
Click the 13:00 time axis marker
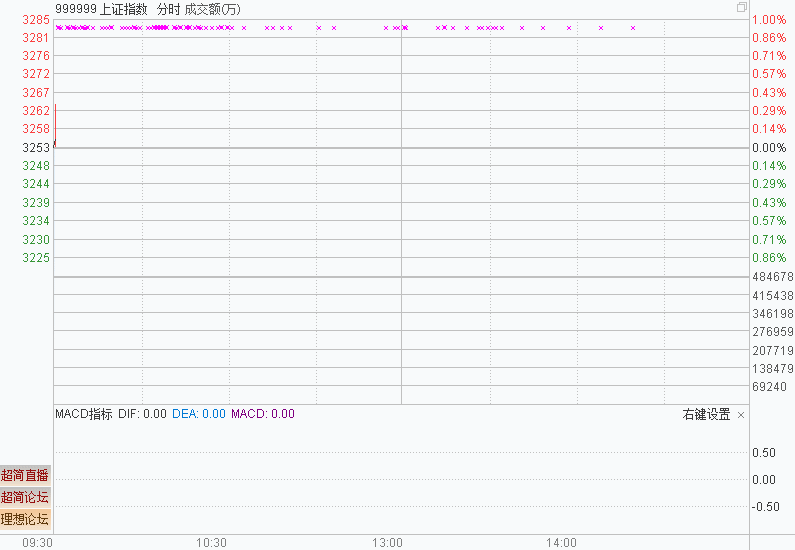[x=387, y=542]
